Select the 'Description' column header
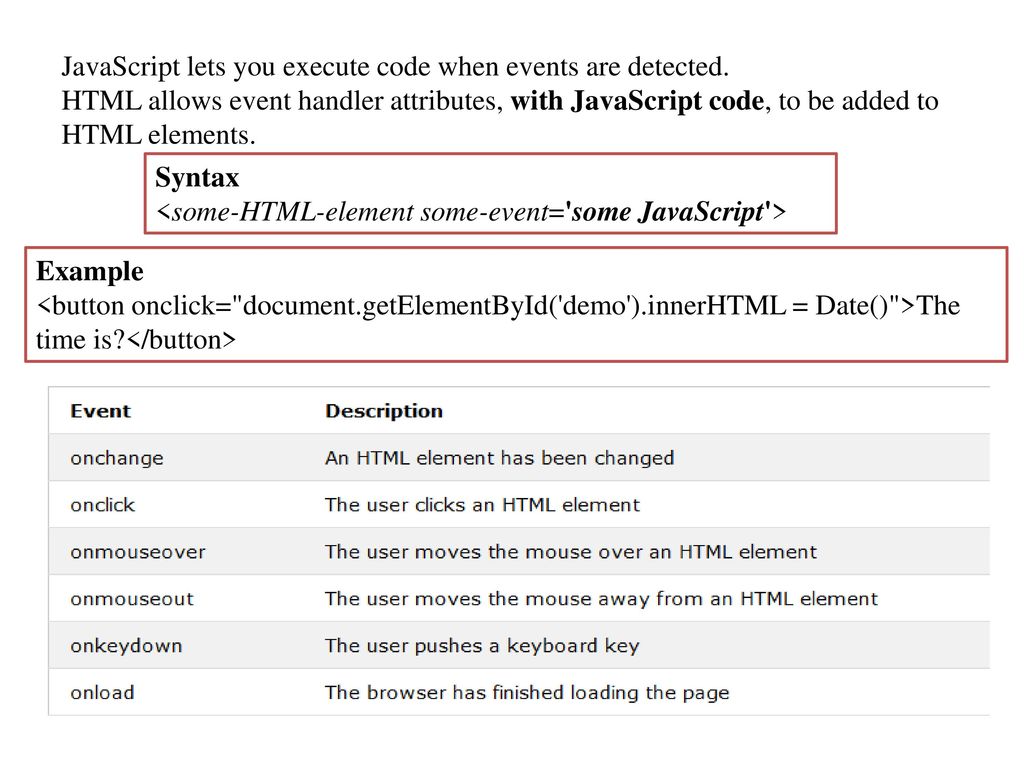Screen dimensions: 1024x768 pyautogui.click(x=384, y=411)
